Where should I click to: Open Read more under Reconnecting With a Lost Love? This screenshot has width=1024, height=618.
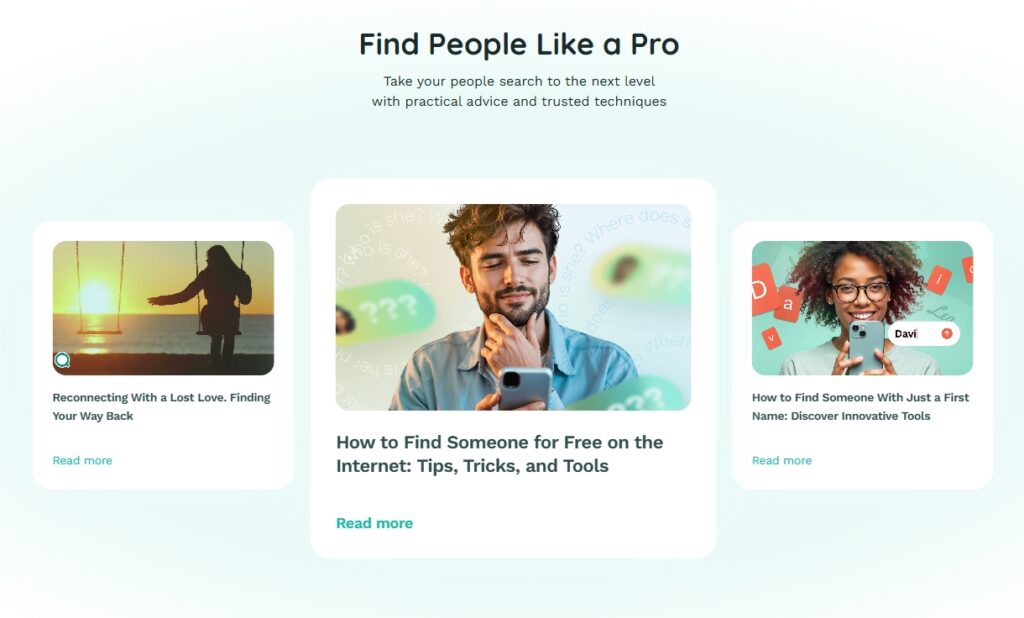82,461
